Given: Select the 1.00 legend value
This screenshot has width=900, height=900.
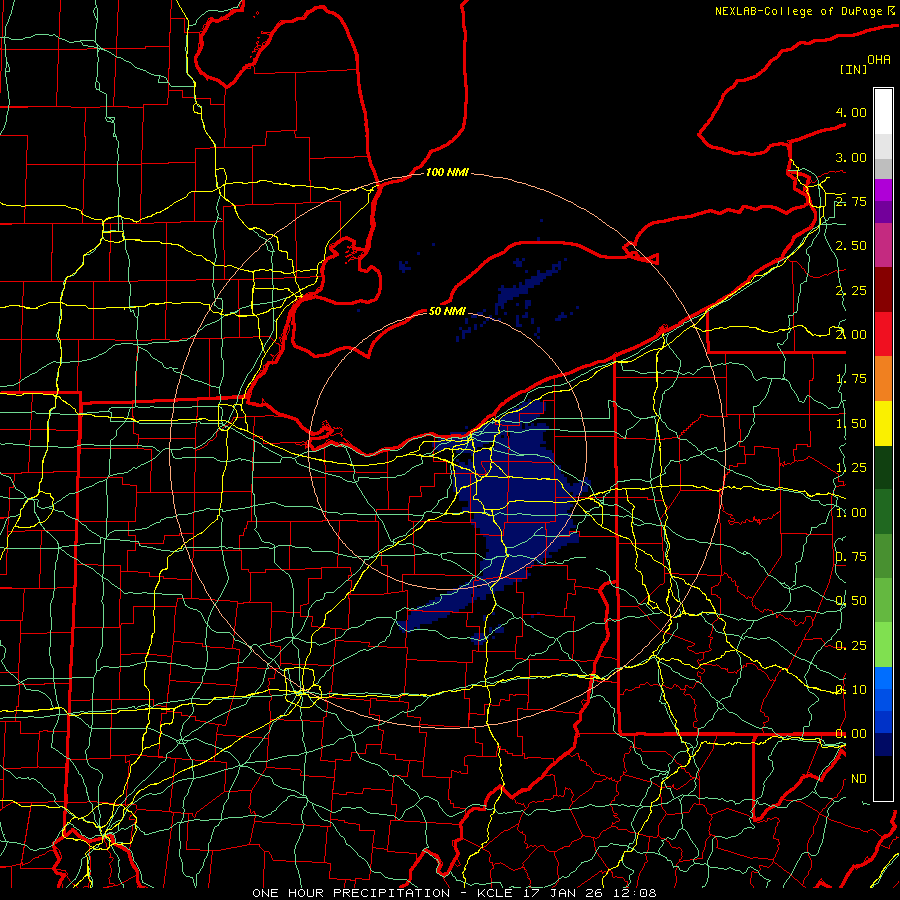Looking at the screenshot, I should [851, 513].
